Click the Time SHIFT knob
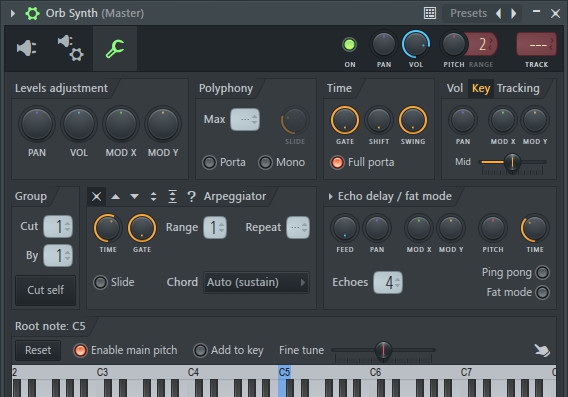This screenshot has width=568, height=397. click(379, 120)
